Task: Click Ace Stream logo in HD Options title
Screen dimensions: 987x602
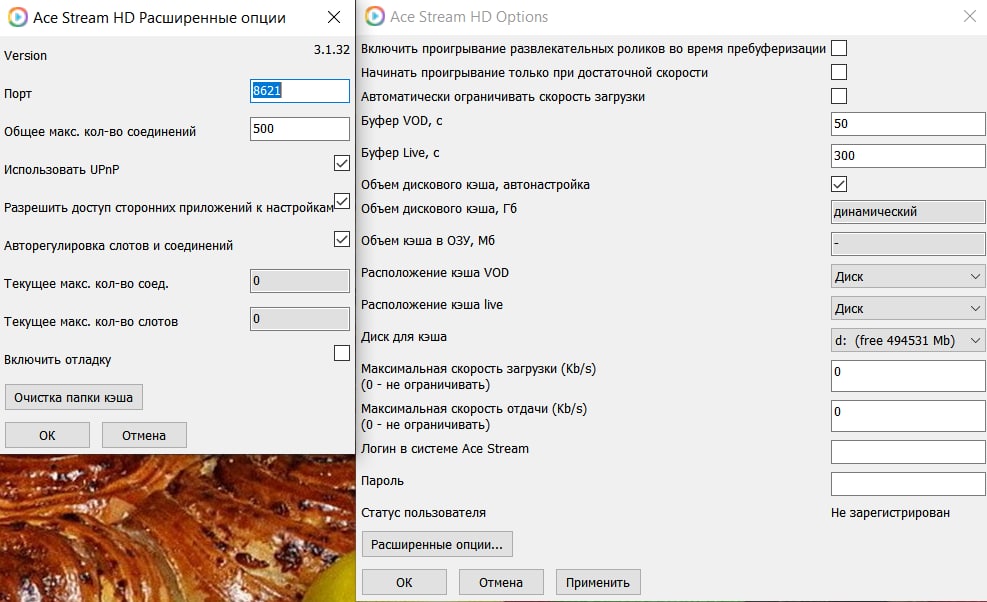Action: (x=375, y=16)
